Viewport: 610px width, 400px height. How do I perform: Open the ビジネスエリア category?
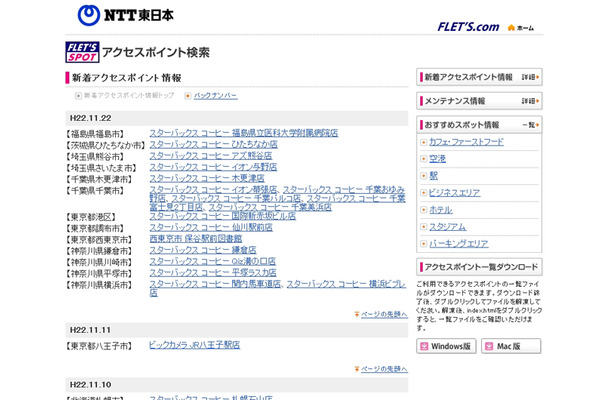pos(454,193)
